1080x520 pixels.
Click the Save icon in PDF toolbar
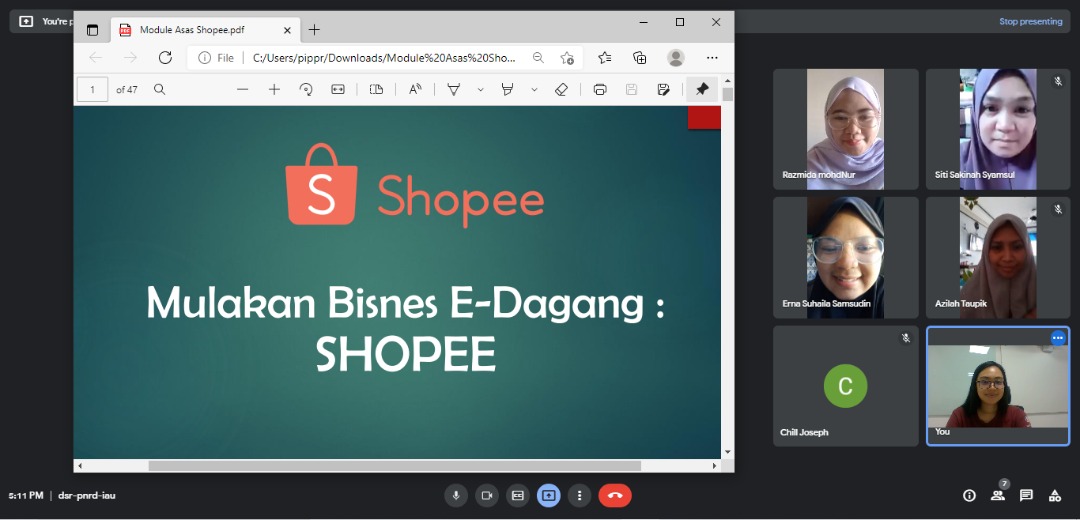[x=632, y=90]
